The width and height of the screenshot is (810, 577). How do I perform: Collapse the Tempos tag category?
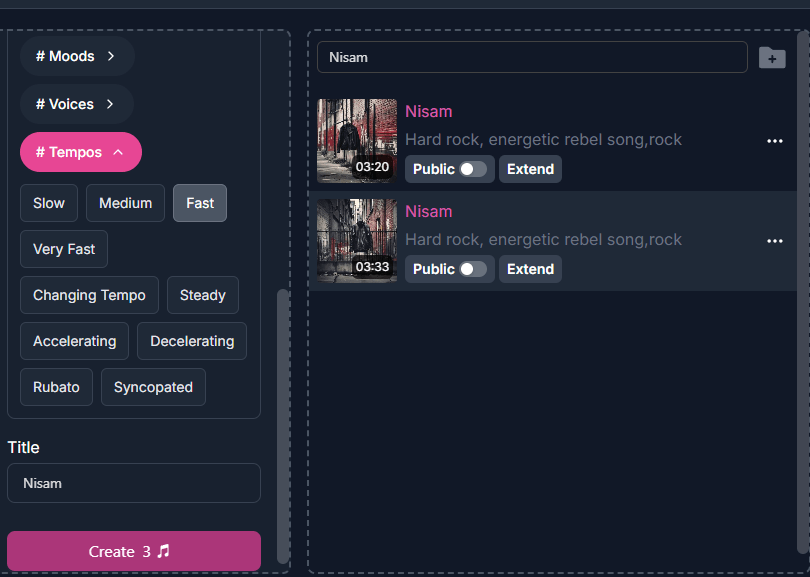coord(80,152)
